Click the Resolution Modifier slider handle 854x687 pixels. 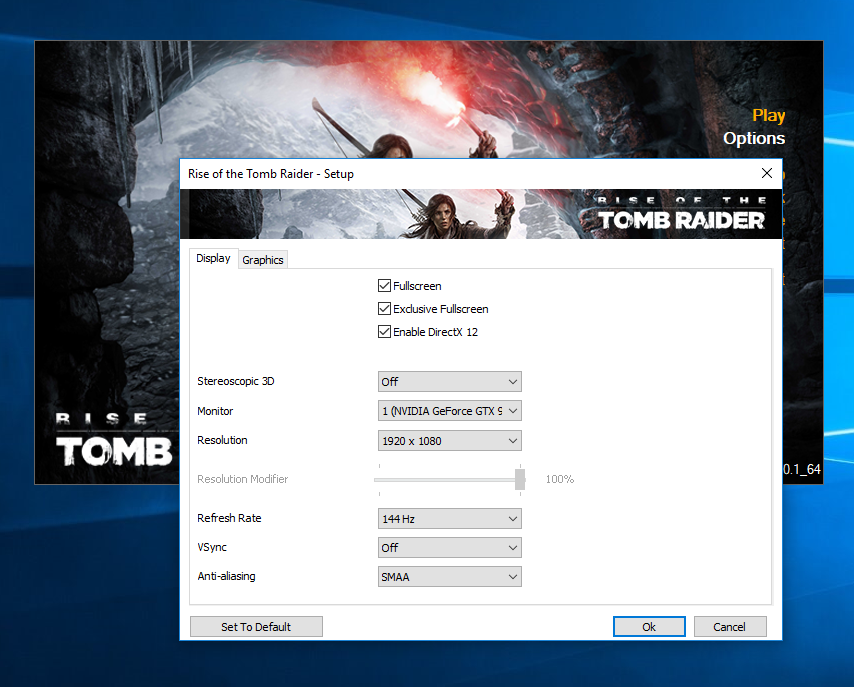click(520, 479)
